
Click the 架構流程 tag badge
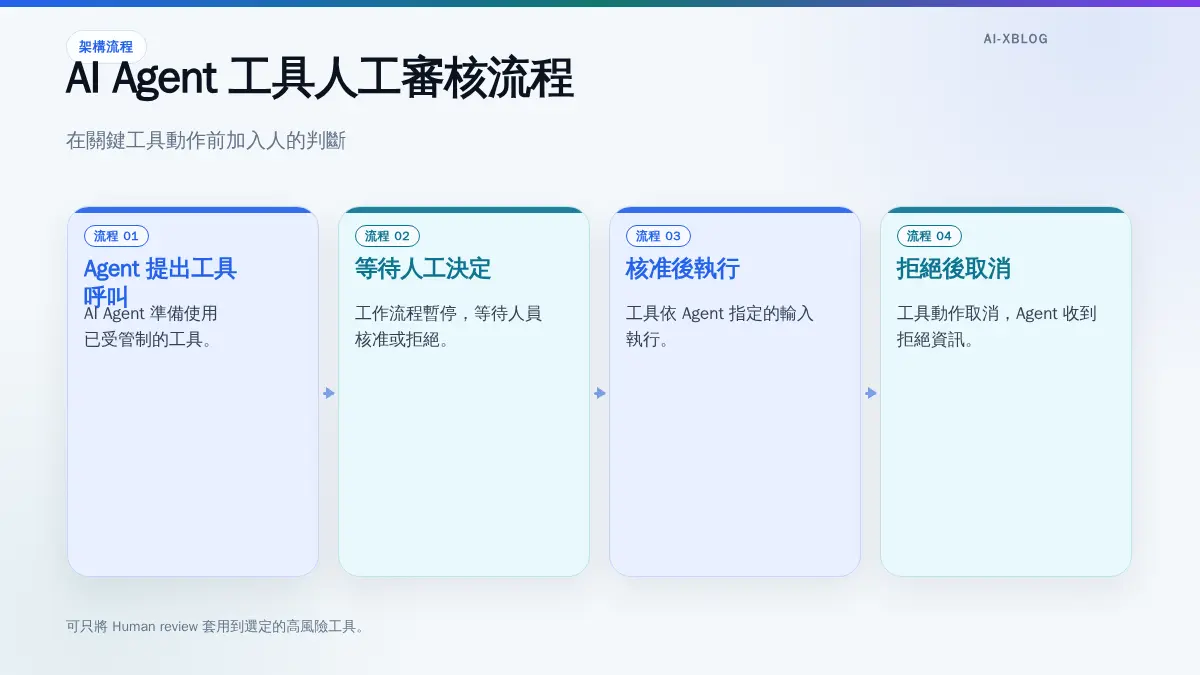[x=106, y=47]
